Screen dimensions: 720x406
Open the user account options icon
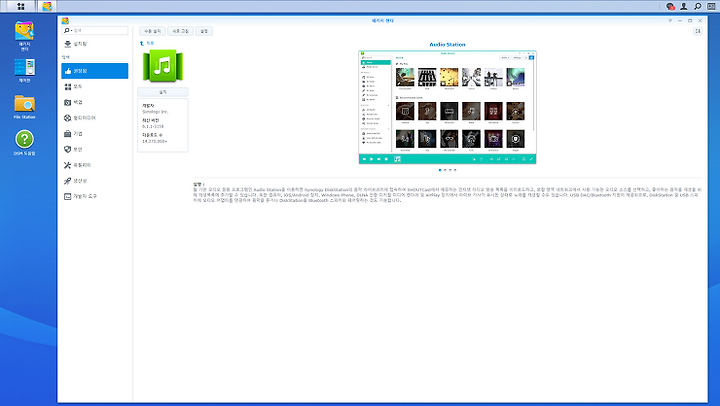pyautogui.click(x=684, y=6)
